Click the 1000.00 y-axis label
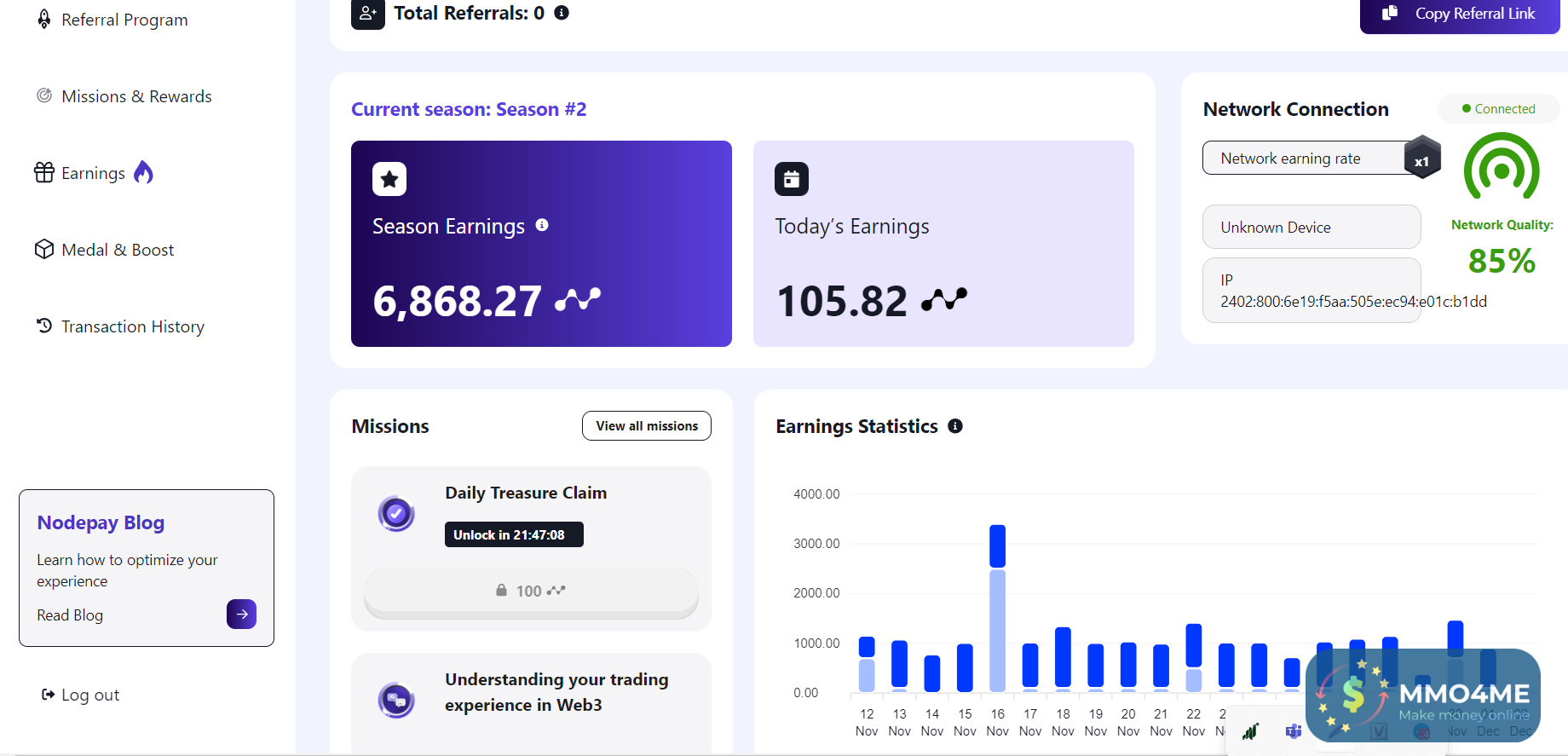 point(816,643)
